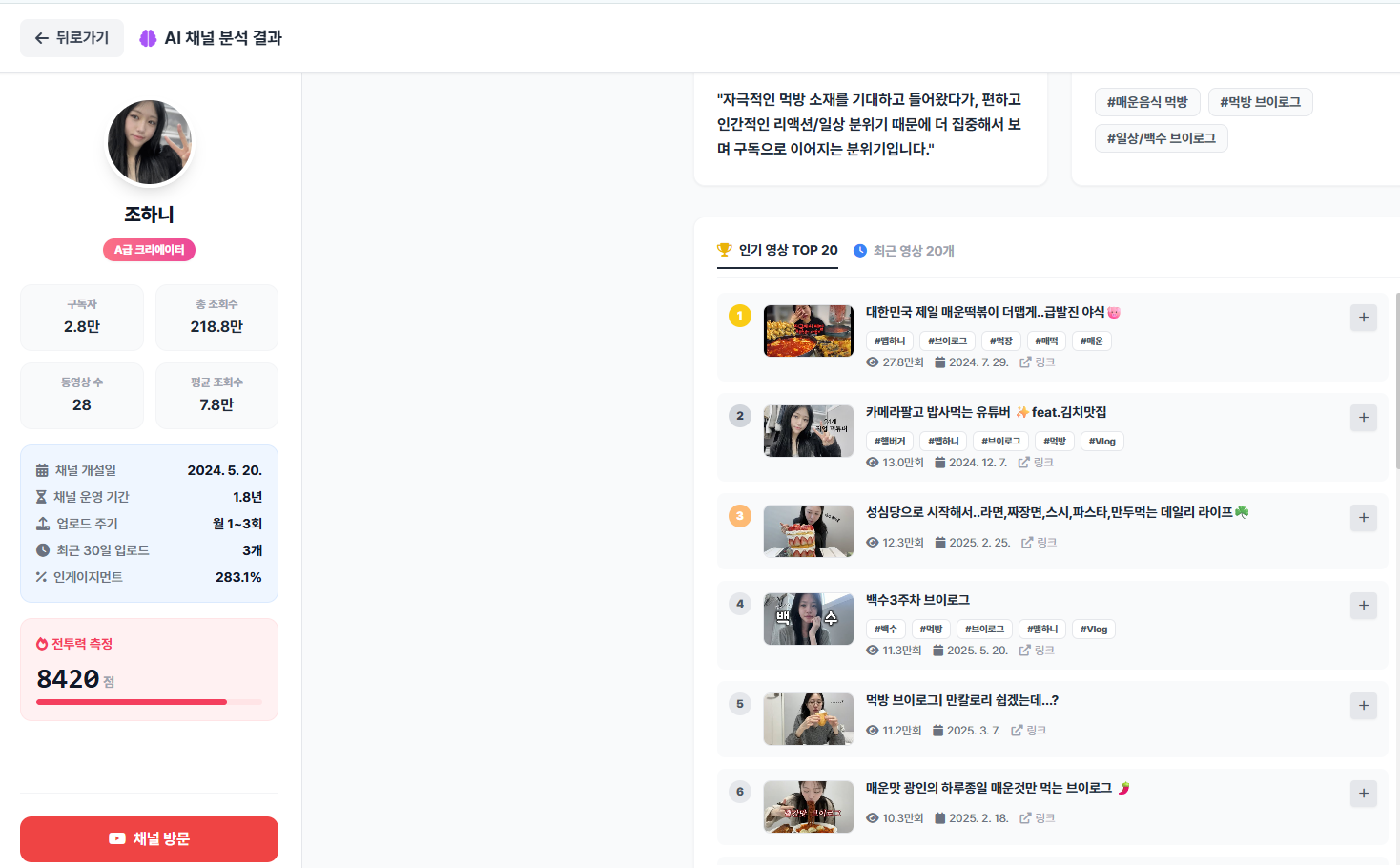Image resolution: width=1400 pixels, height=868 pixels.
Task: Click the purple AI icon in the header
Action: 149,37
